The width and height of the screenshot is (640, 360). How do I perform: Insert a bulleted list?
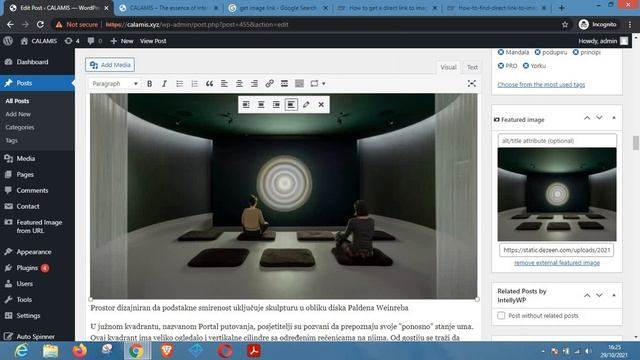179,84
